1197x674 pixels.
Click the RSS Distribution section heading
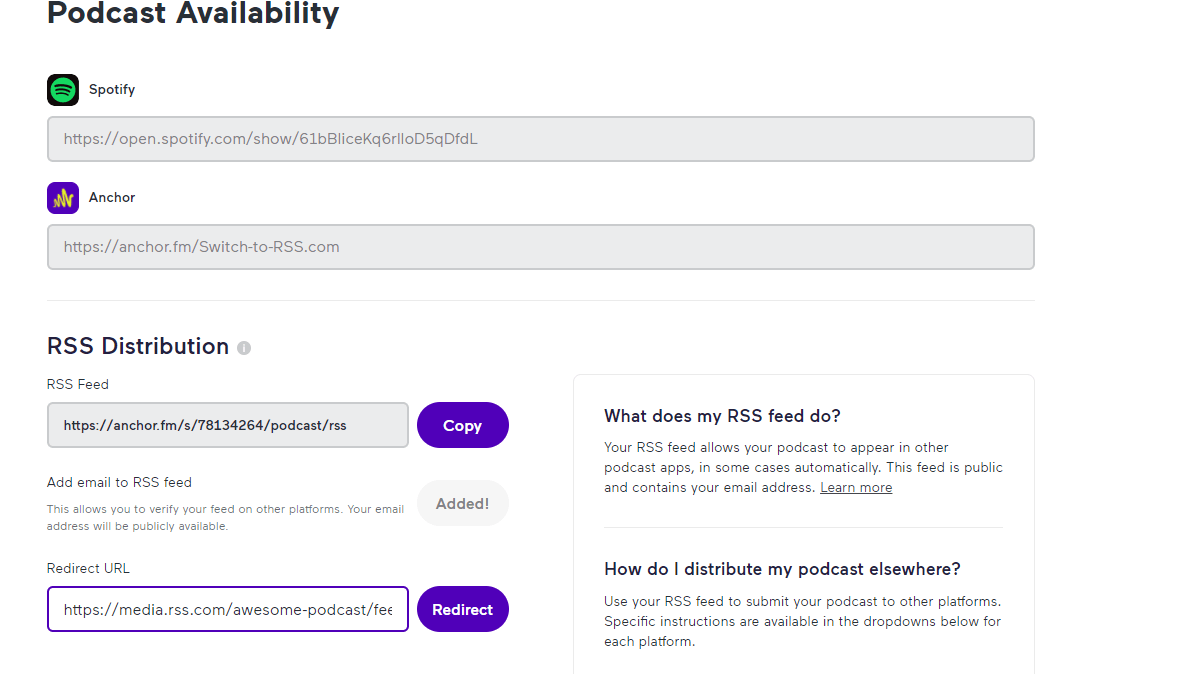[138, 346]
